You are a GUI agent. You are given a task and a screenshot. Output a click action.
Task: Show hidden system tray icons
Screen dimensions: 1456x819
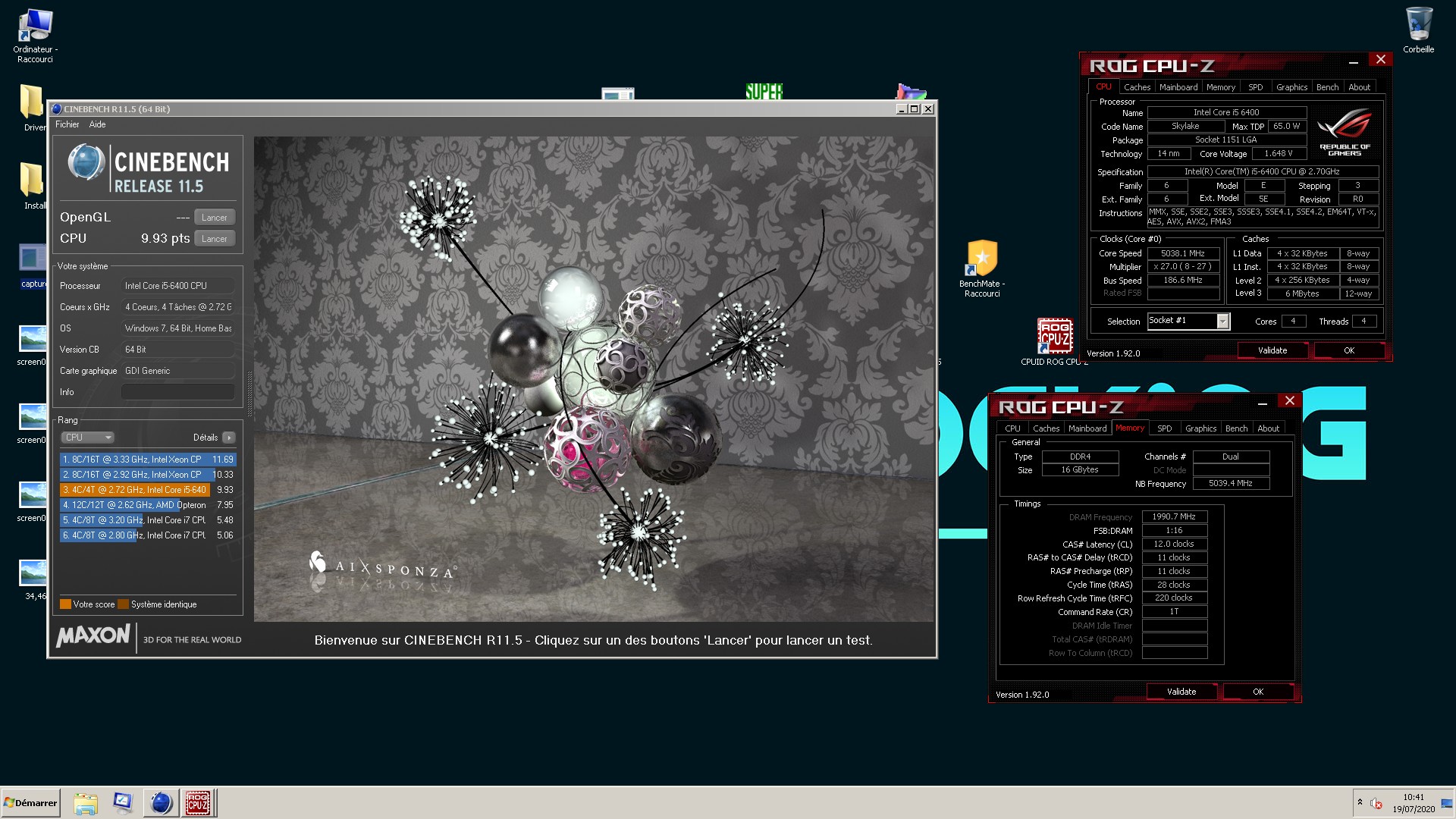point(1360,802)
